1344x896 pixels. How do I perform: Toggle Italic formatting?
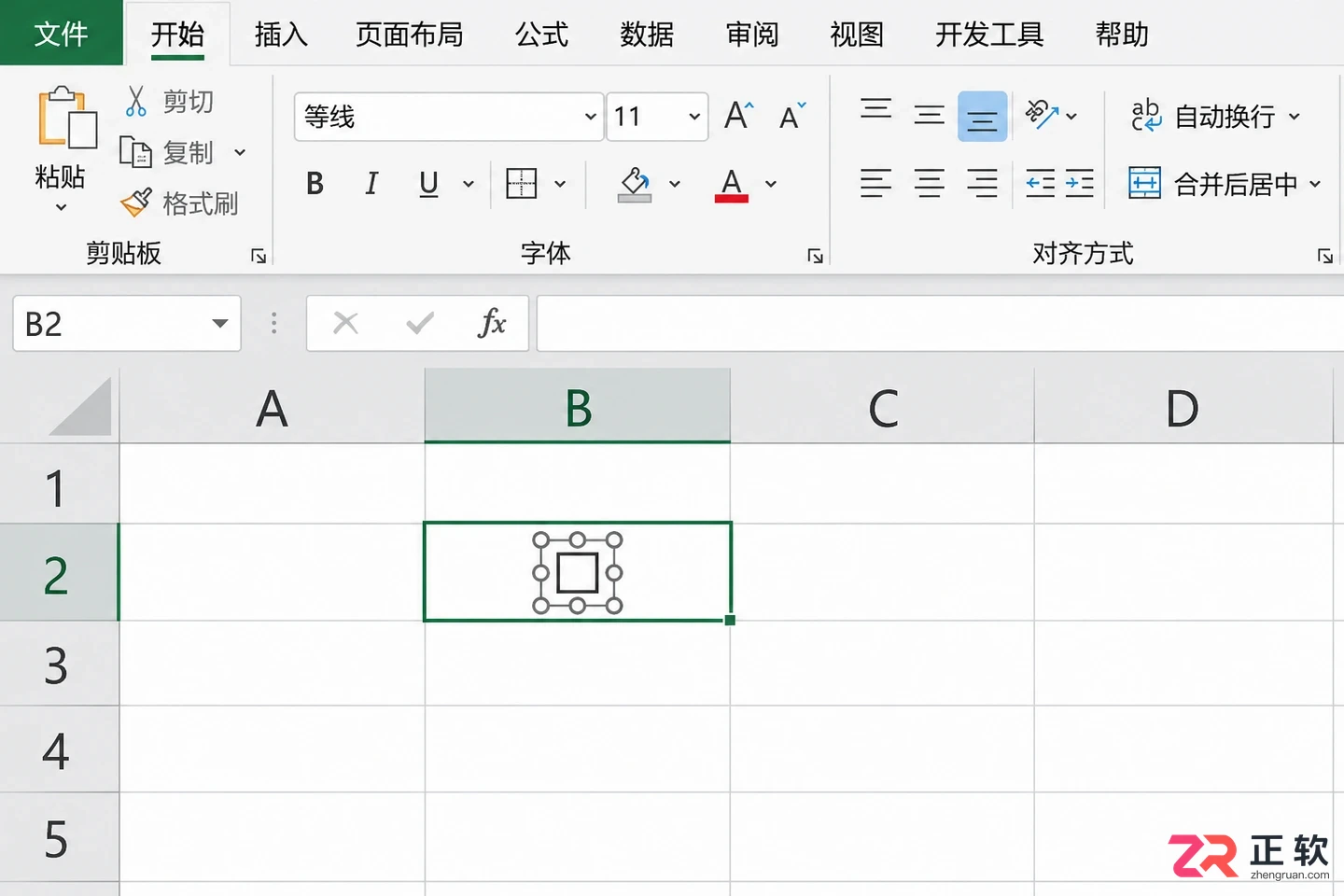click(x=371, y=184)
